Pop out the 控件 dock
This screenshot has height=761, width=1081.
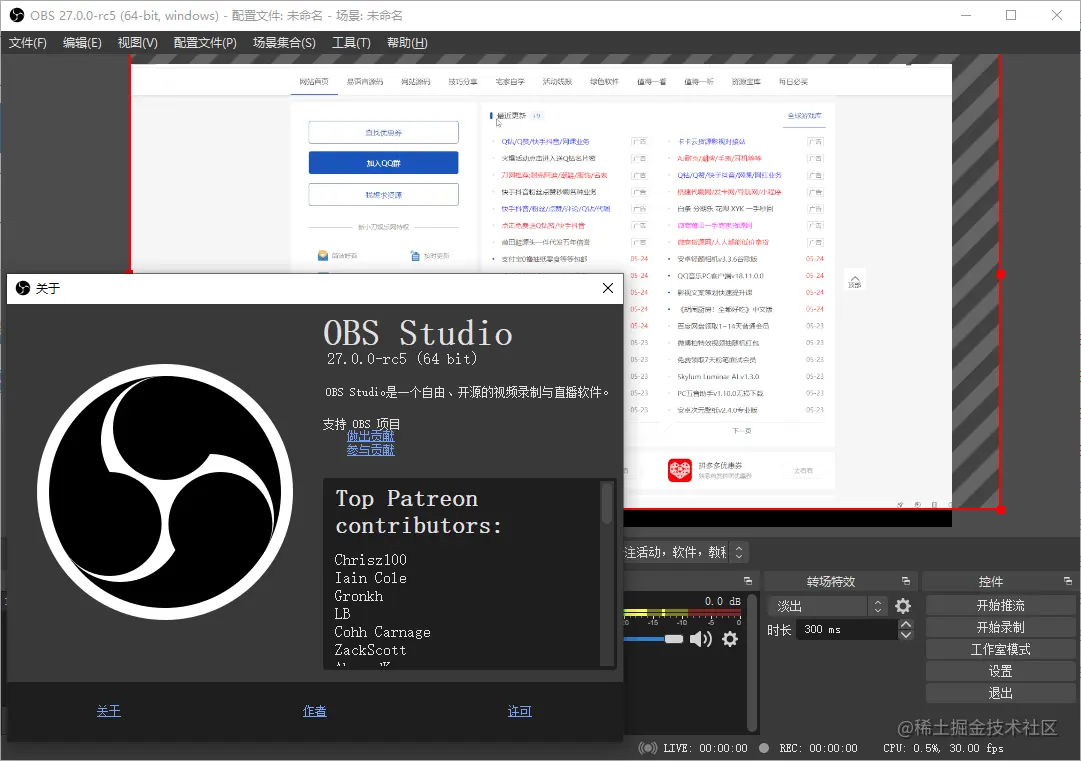click(1067, 581)
